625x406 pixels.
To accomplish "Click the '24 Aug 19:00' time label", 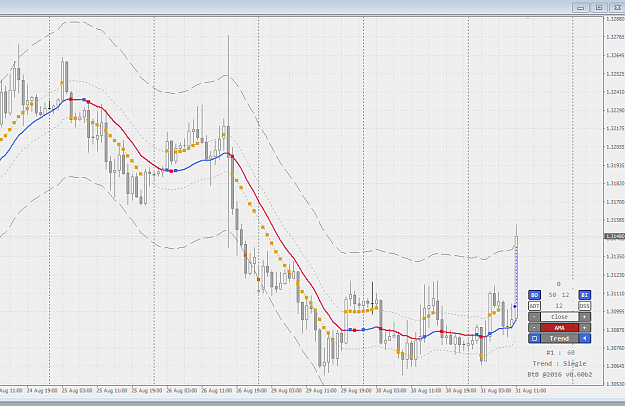I will click(x=42, y=391).
